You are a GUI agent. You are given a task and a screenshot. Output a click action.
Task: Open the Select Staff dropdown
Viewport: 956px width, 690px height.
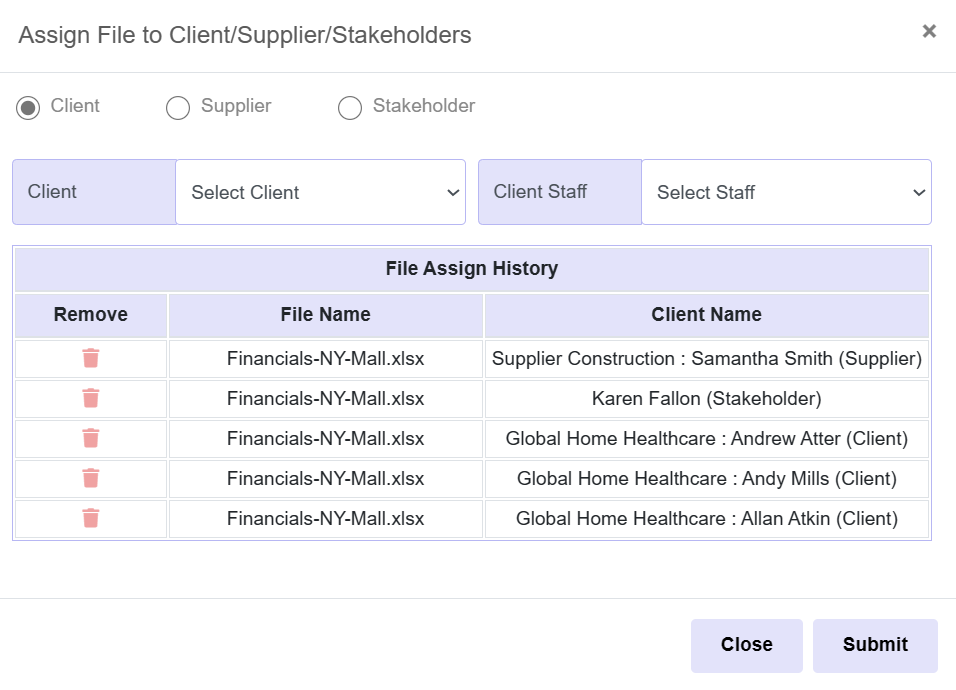pyautogui.click(x=786, y=192)
